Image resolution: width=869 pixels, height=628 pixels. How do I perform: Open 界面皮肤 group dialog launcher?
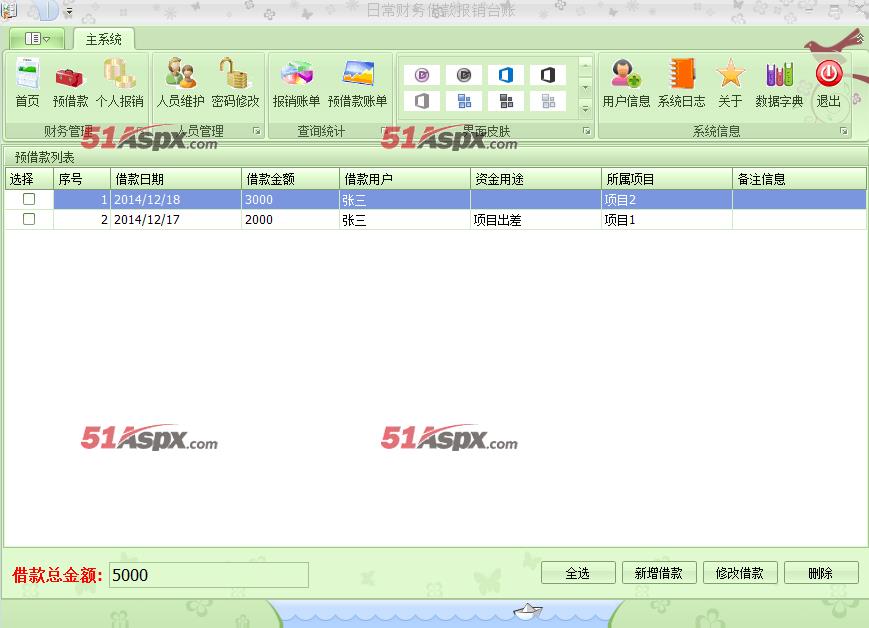(x=586, y=131)
